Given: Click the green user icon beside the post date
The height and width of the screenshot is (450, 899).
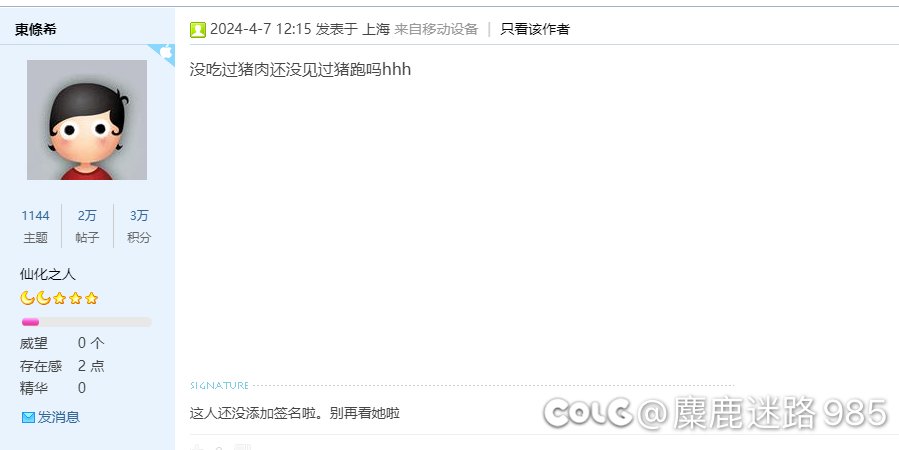Looking at the screenshot, I should pos(198,30).
